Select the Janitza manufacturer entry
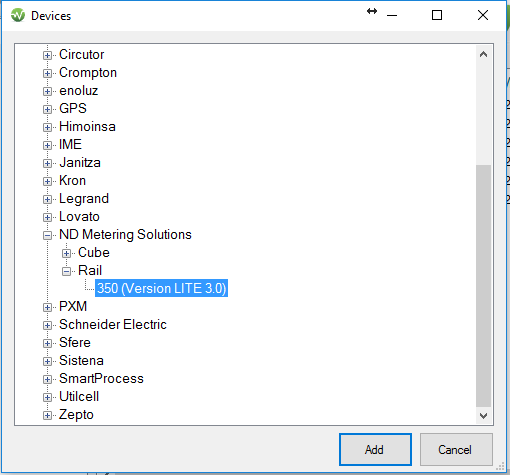The width and height of the screenshot is (510, 475). (x=80, y=163)
